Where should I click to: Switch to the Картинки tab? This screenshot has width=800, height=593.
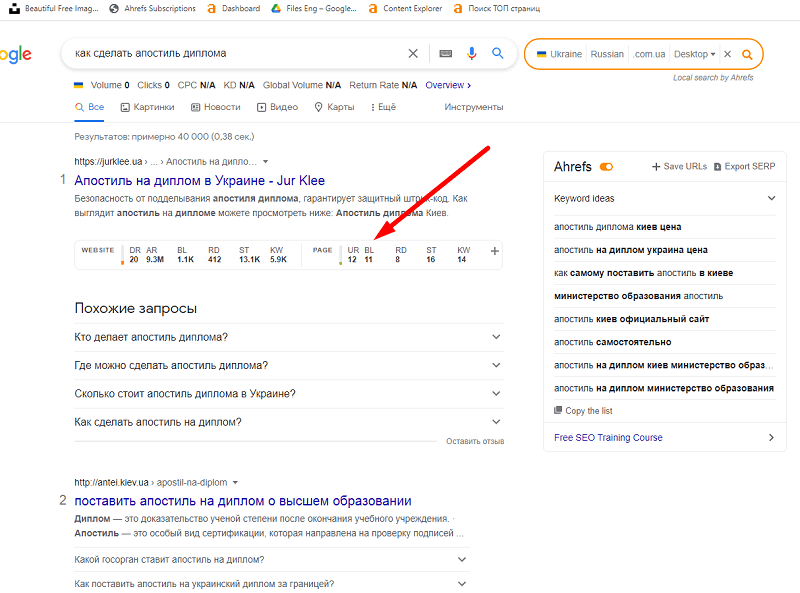point(147,107)
